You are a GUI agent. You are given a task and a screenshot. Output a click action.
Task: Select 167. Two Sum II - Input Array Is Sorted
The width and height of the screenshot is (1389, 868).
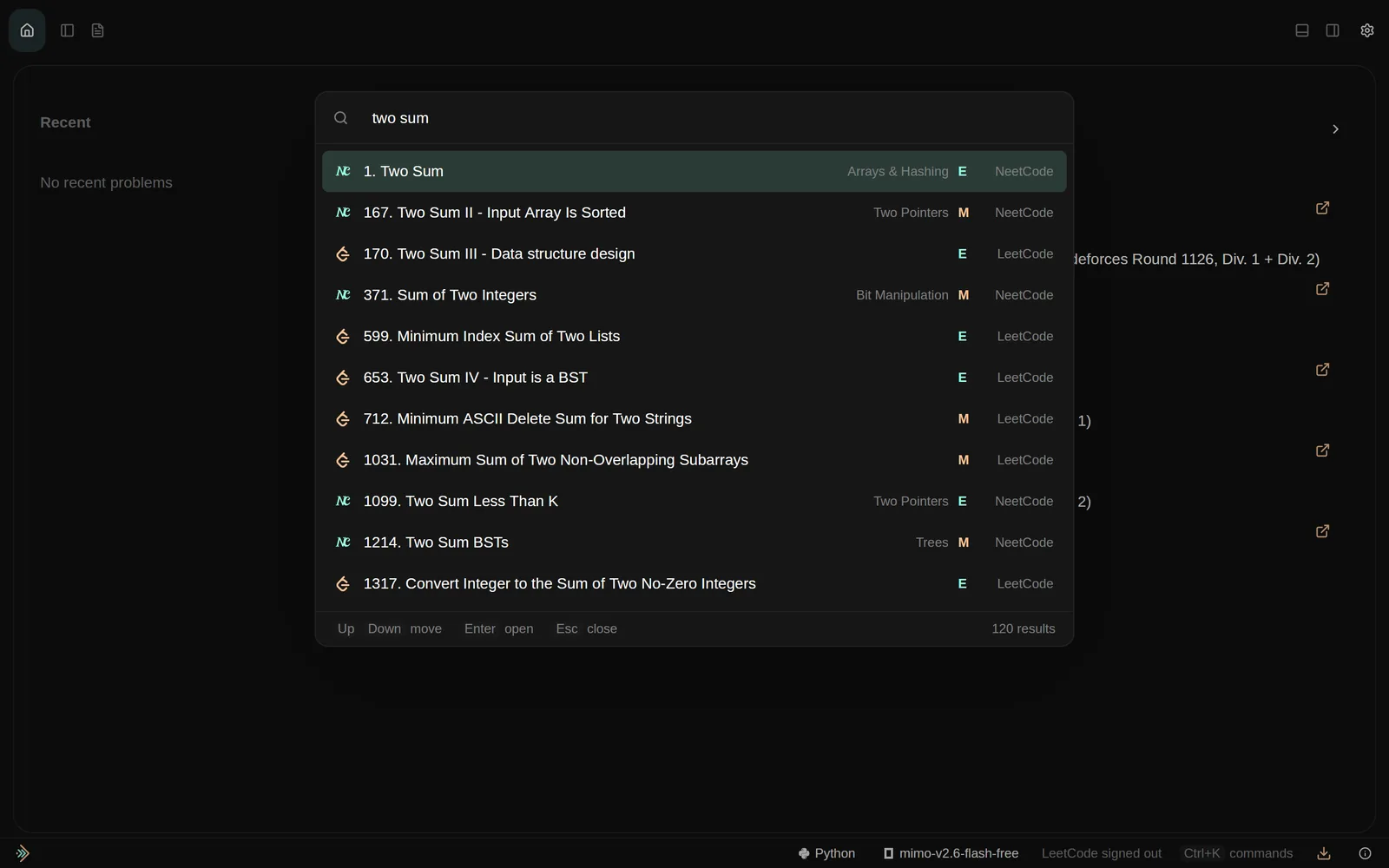(694, 213)
